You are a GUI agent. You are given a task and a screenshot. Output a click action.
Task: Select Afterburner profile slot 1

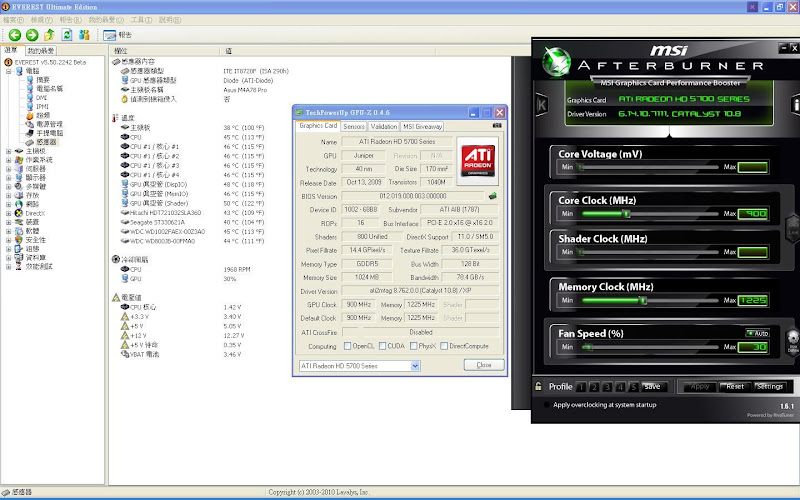[x=581, y=387]
